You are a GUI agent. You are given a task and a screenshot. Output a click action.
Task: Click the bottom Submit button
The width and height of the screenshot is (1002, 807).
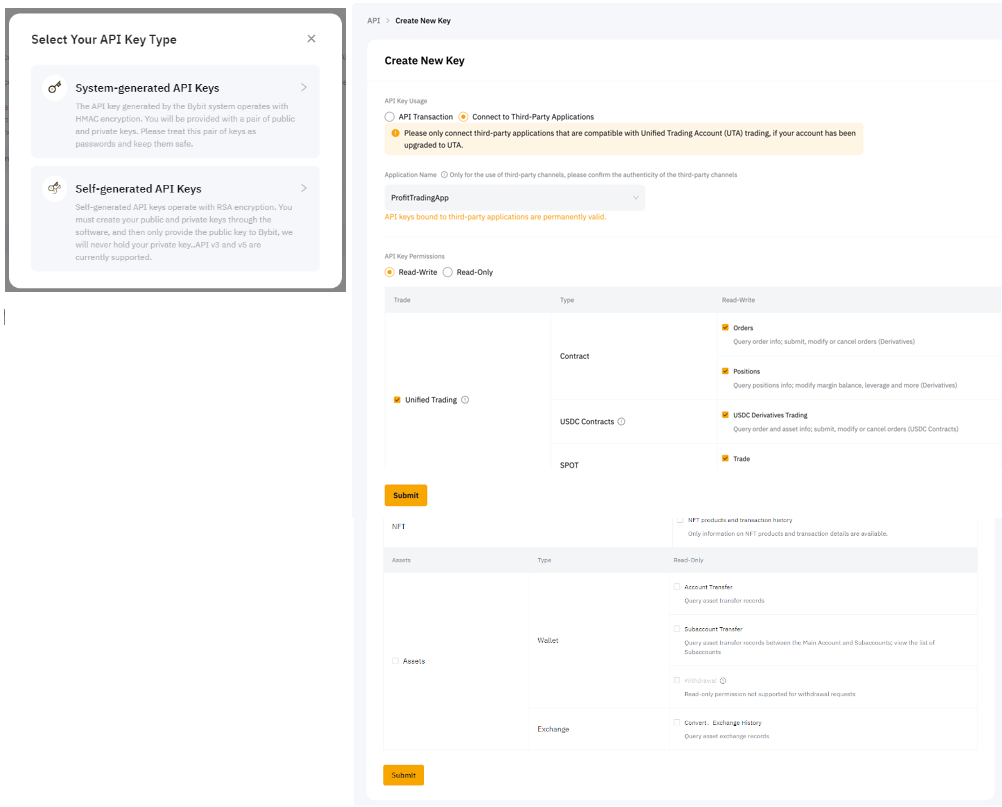[403, 775]
